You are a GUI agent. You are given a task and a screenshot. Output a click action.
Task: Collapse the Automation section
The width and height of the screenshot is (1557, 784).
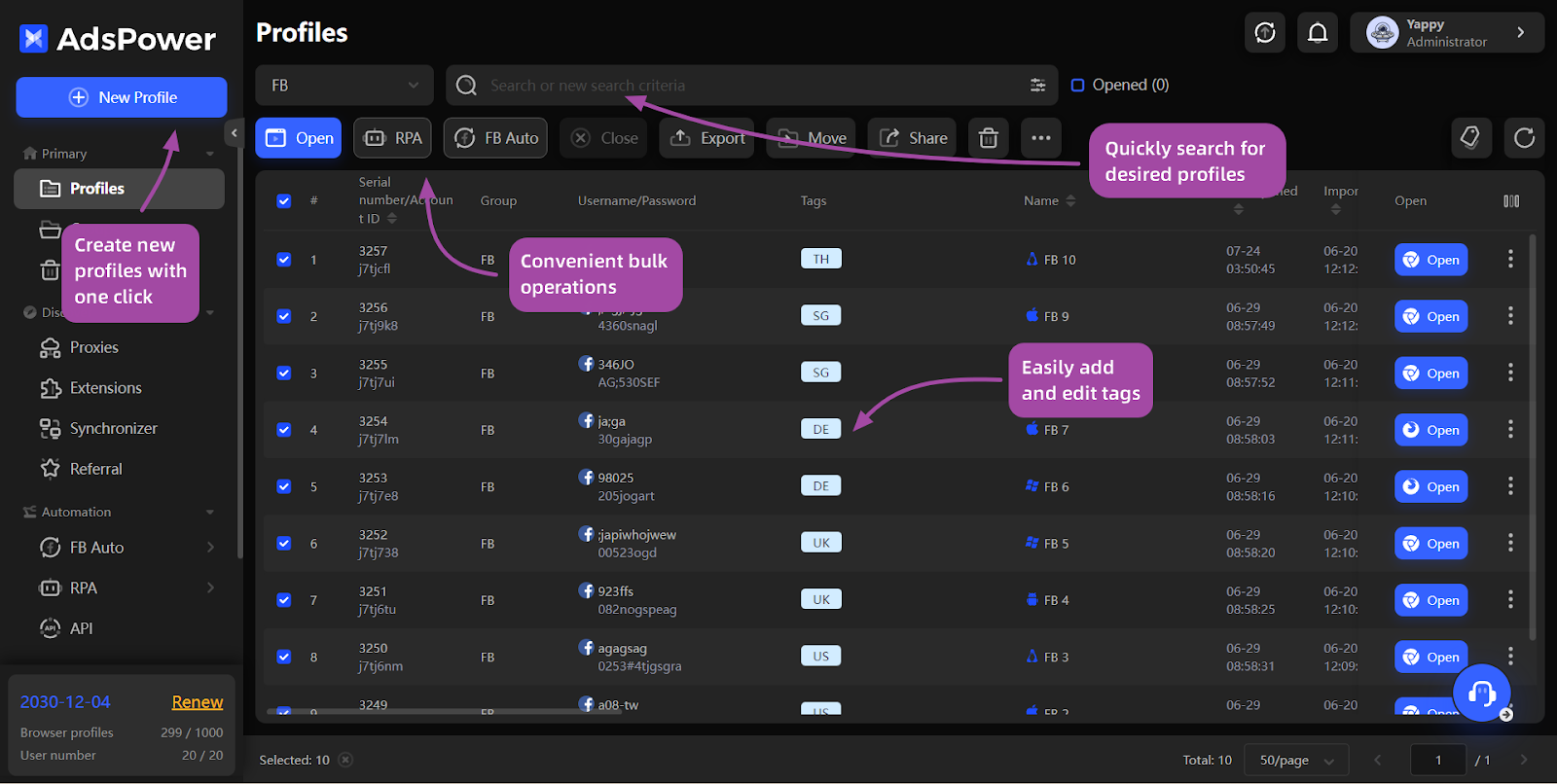[210, 512]
